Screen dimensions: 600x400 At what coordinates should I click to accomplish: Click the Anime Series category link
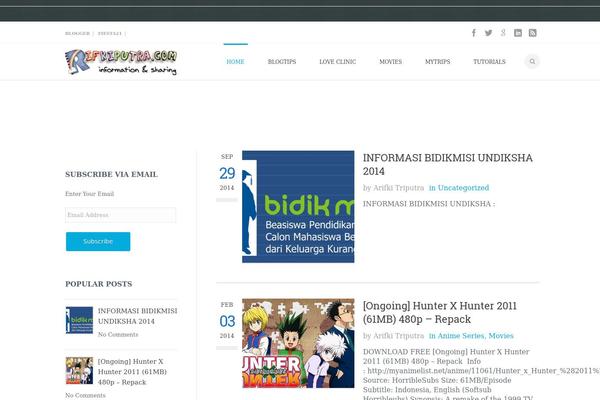click(x=461, y=336)
